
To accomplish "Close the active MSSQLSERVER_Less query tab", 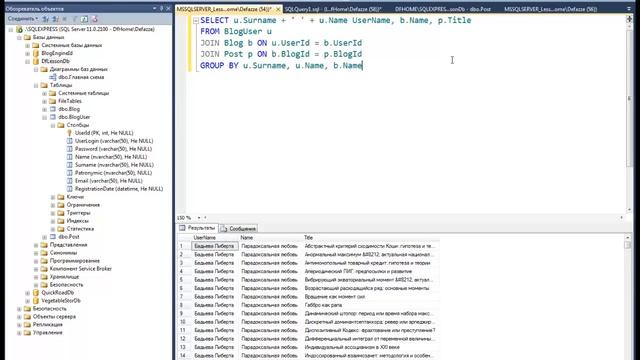I will (278, 9).
